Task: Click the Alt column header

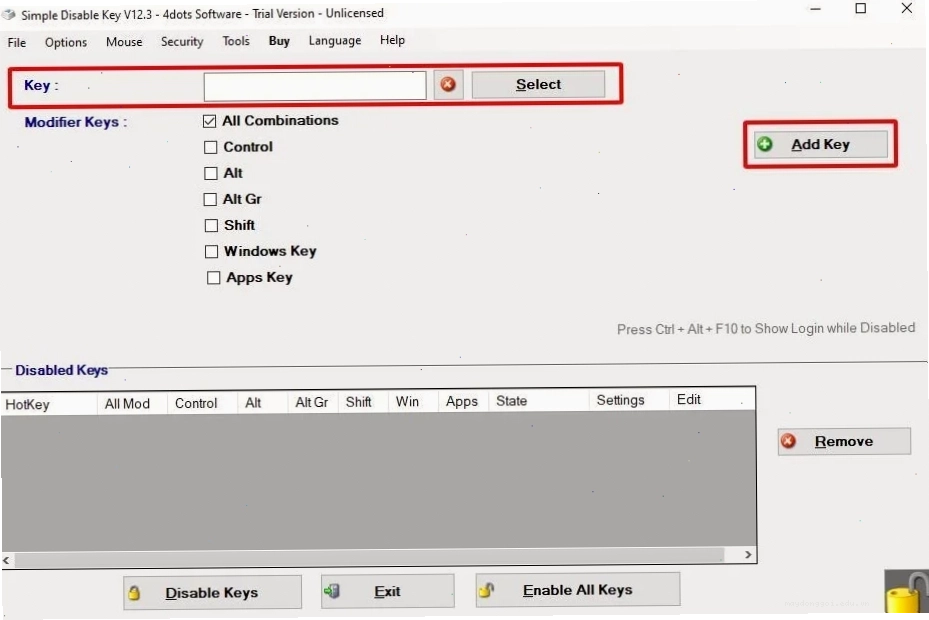Action: pos(263,402)
